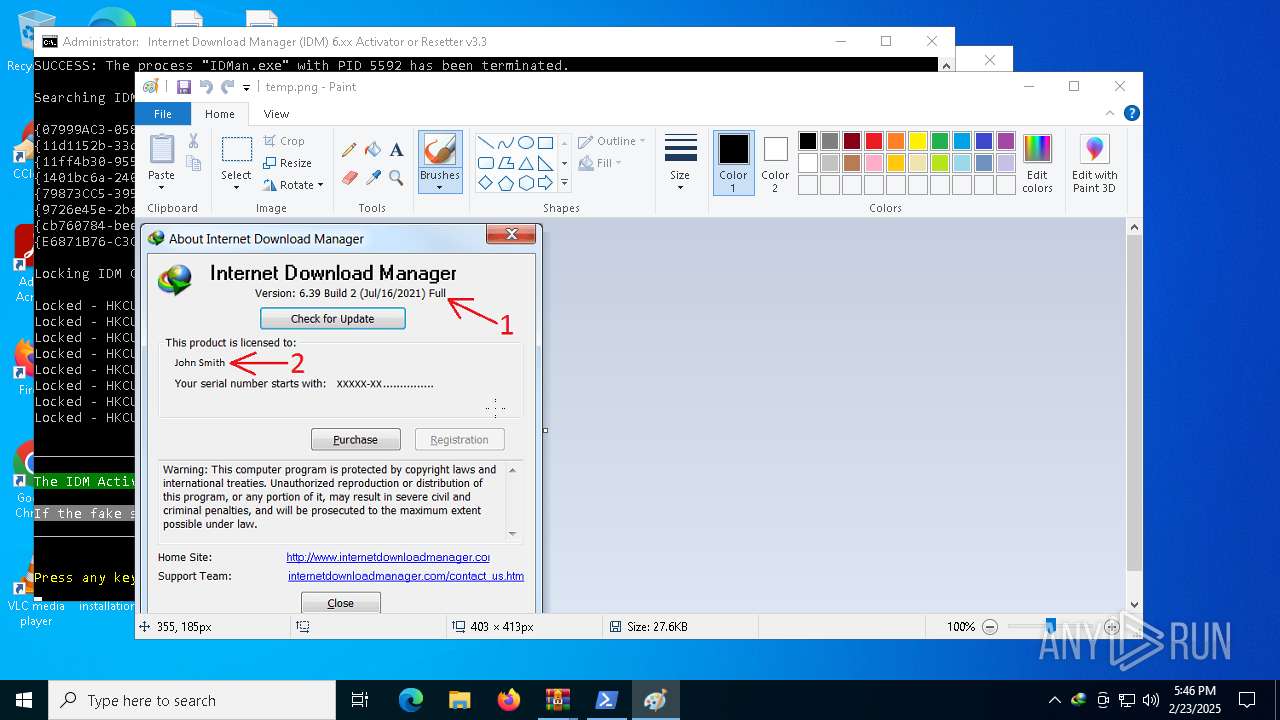The width and height of the screenshot is (1280, 720).
Task: Pick the yellow color swatch
Action: 918,141
